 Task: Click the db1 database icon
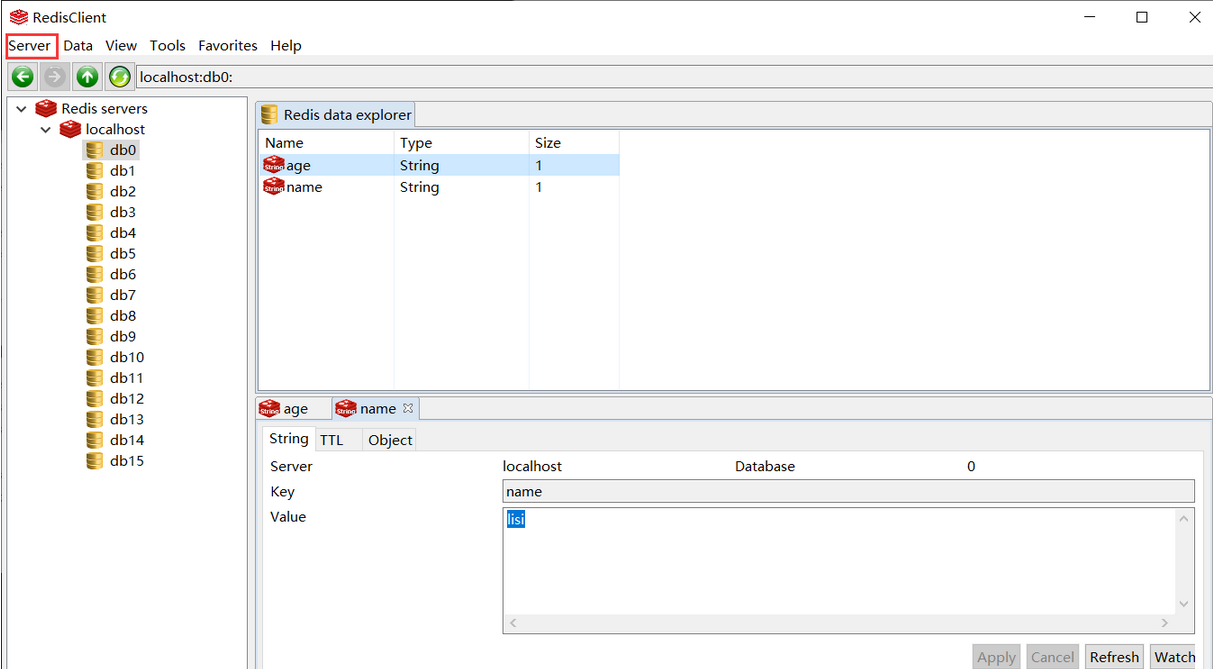click(x=95, y=171)
